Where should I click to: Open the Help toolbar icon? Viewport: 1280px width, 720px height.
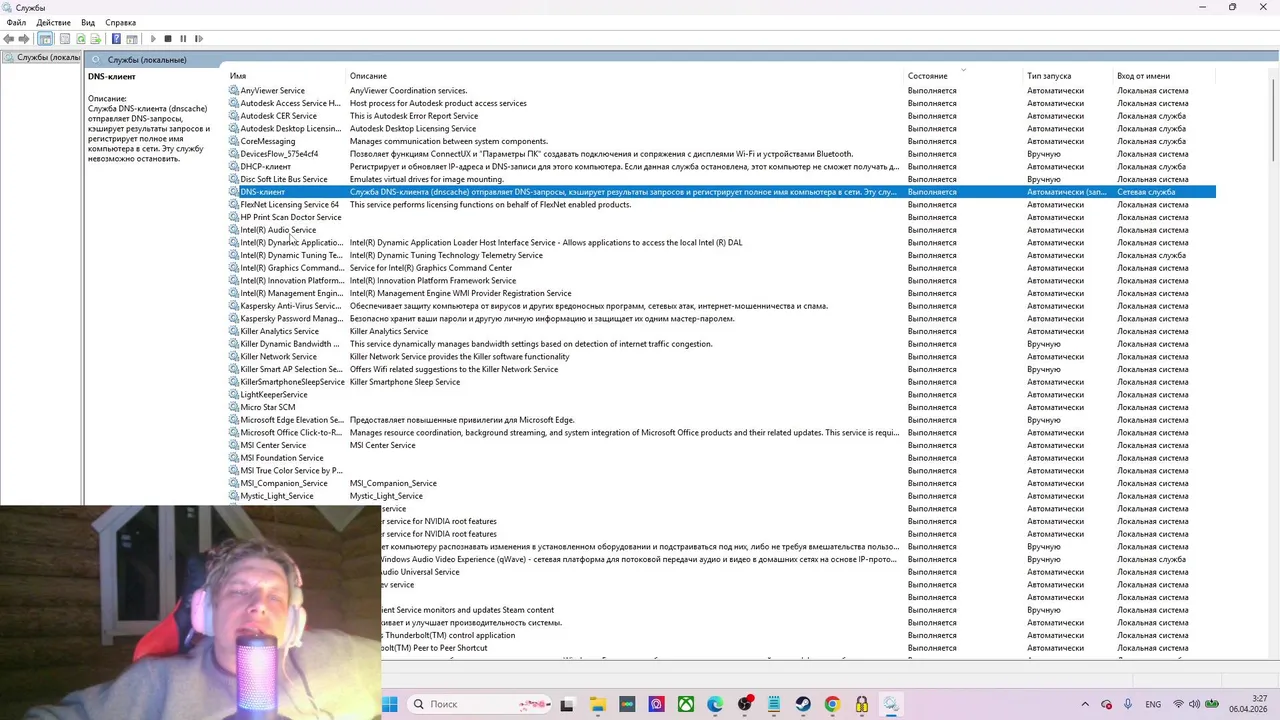(116, 39)
